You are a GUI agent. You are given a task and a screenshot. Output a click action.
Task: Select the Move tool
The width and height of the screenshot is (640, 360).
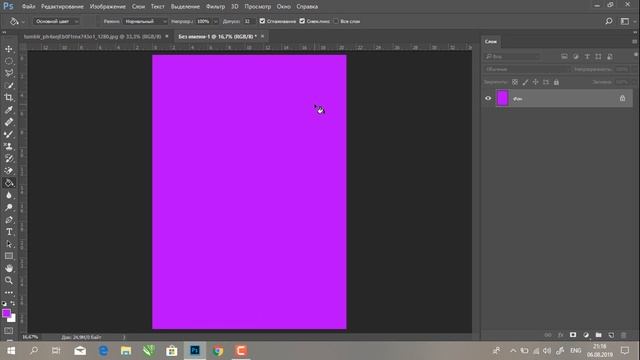pyautogui.click(x=9, y=49)
